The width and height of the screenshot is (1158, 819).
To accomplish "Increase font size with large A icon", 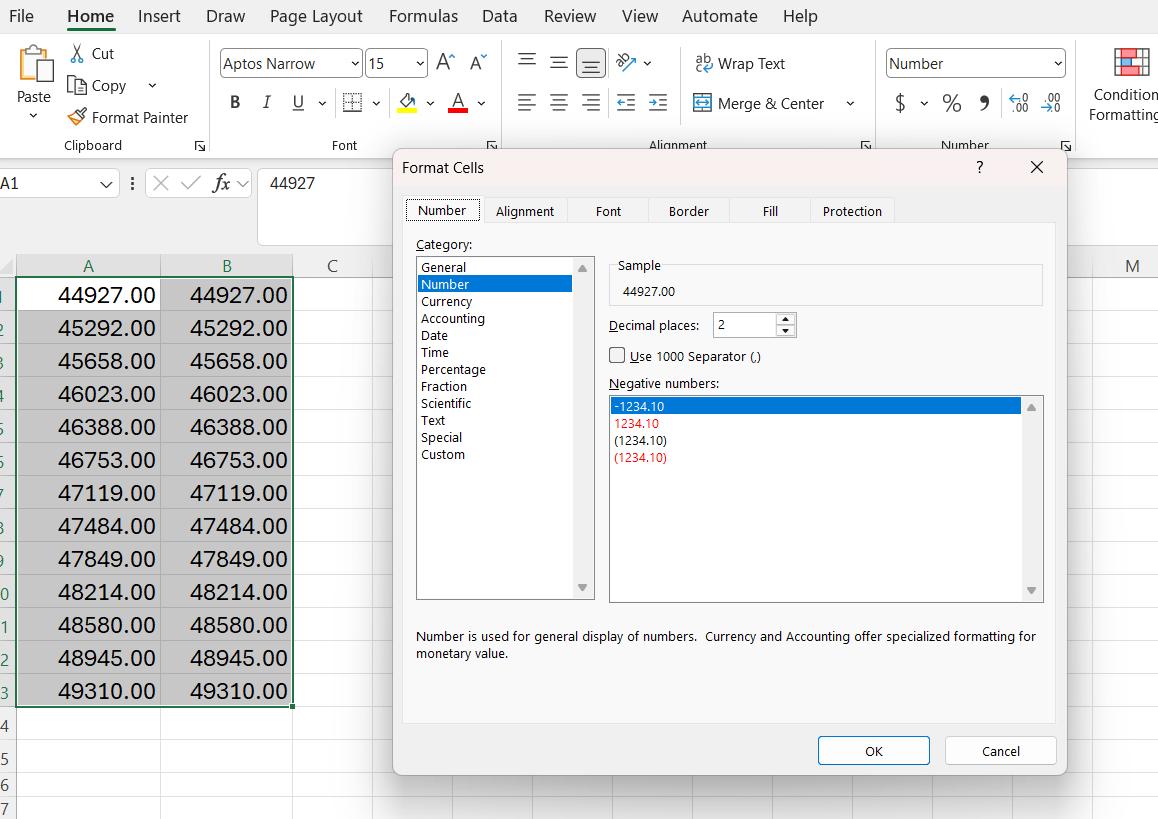I will (445, 62).
